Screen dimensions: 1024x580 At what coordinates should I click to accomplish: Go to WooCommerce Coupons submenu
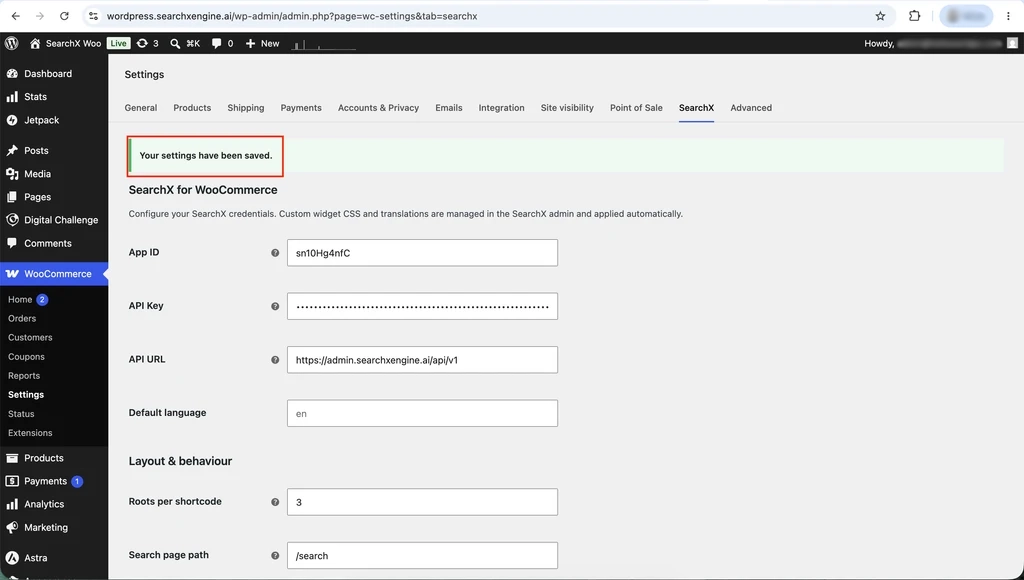coord(26,357)
